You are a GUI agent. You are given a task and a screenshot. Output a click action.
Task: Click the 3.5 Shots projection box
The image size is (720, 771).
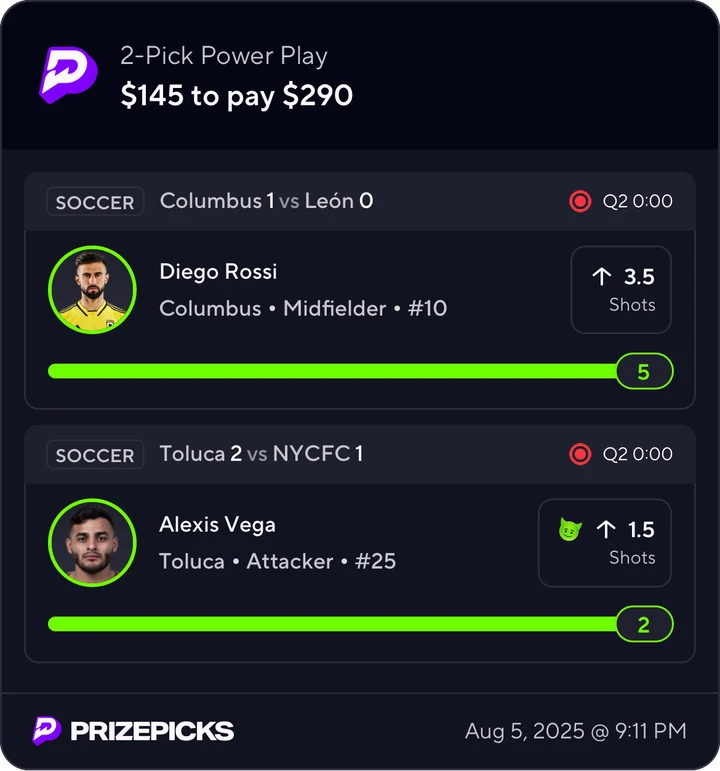[x=621, y=290]
